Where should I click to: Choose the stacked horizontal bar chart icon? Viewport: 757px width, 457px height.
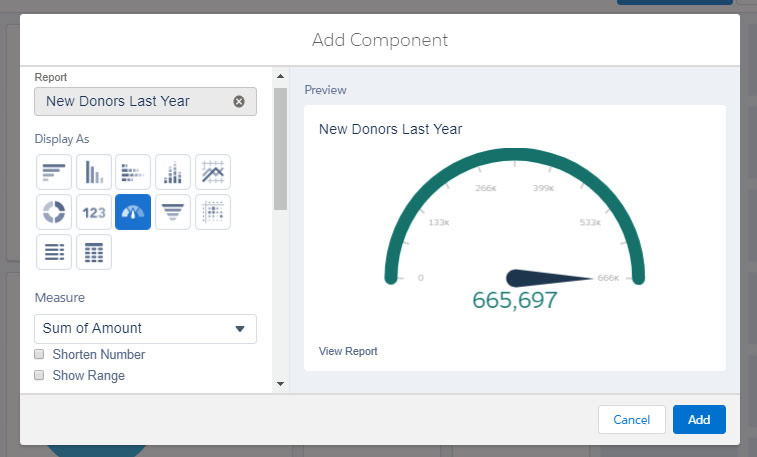[x=133, y=172]
